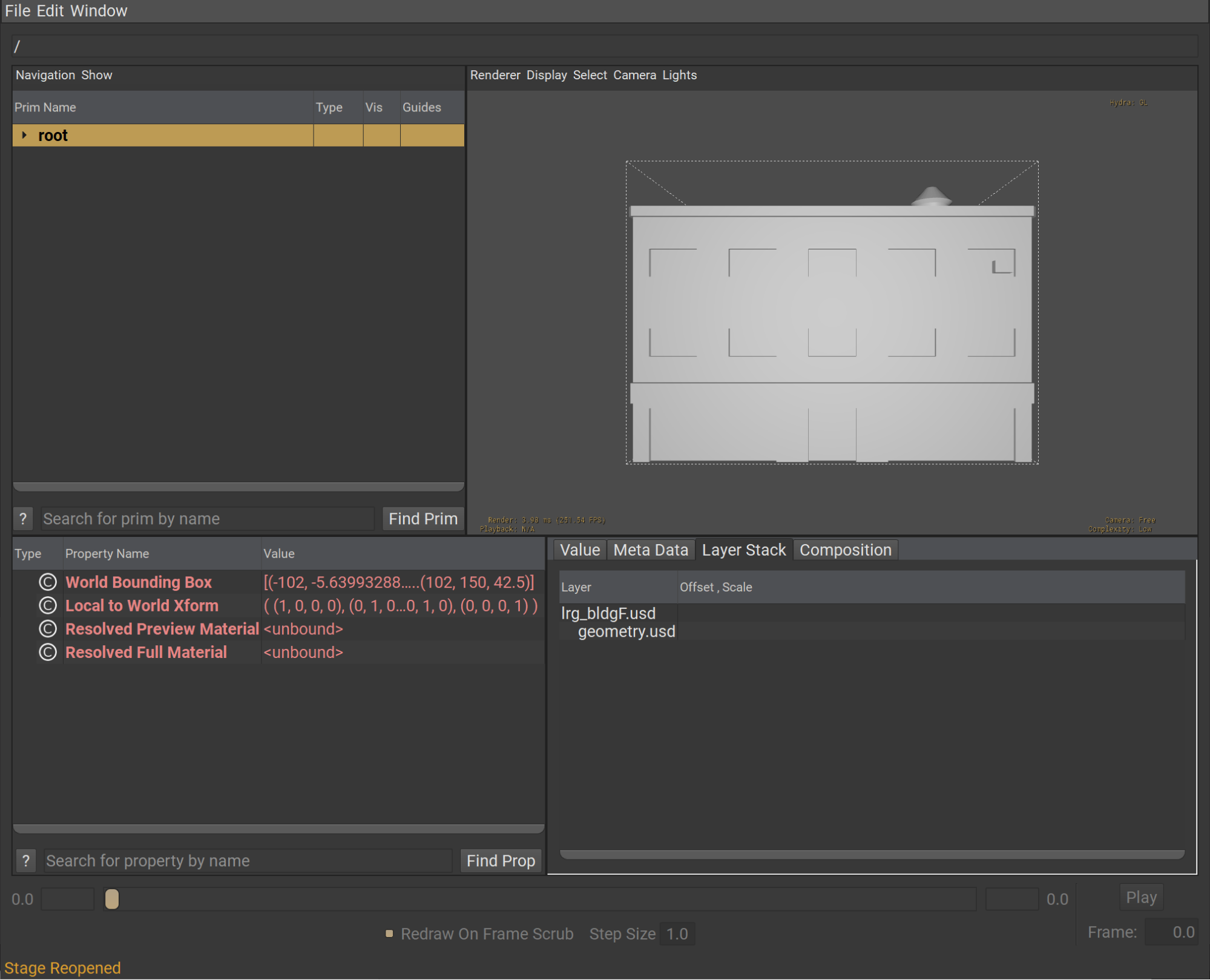Open the Renderer menu

point(495,75)
